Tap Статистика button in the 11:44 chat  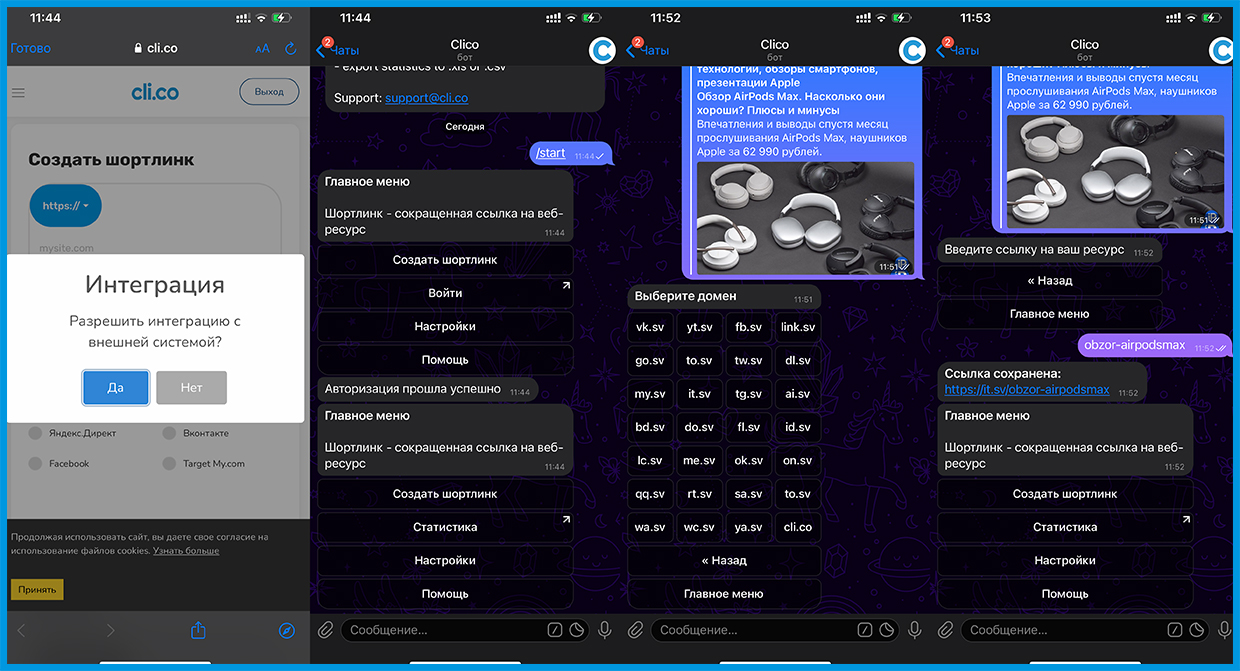(445, 527)
